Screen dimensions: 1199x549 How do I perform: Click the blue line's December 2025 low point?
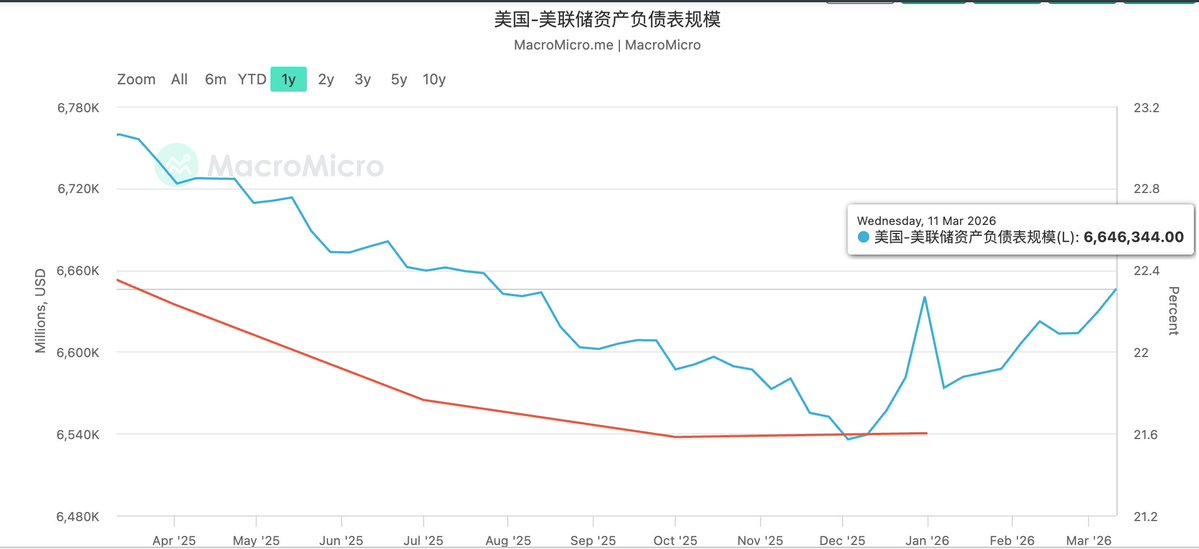pos(848,439)
